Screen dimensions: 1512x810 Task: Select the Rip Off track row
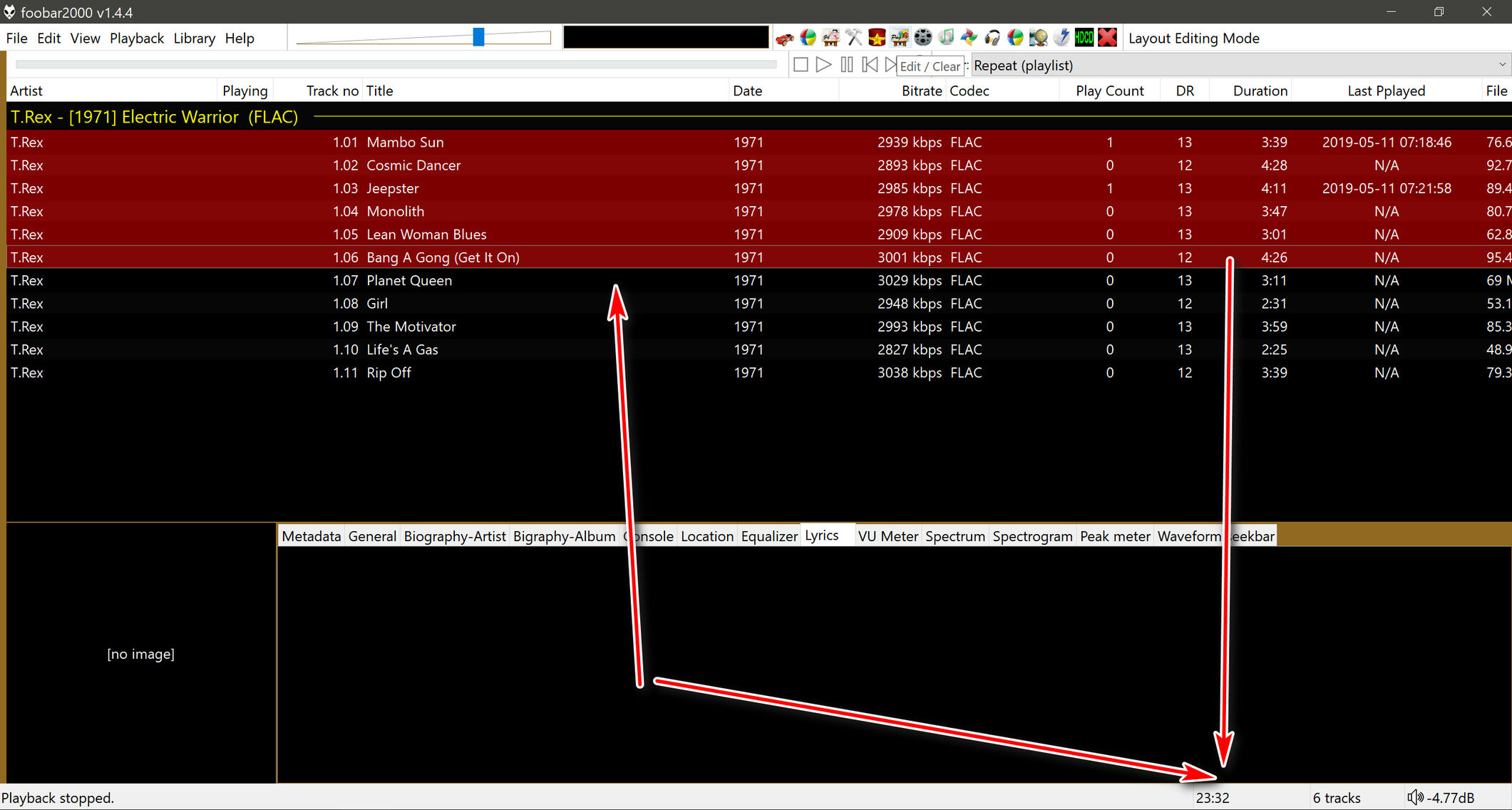tap(759, 372)
